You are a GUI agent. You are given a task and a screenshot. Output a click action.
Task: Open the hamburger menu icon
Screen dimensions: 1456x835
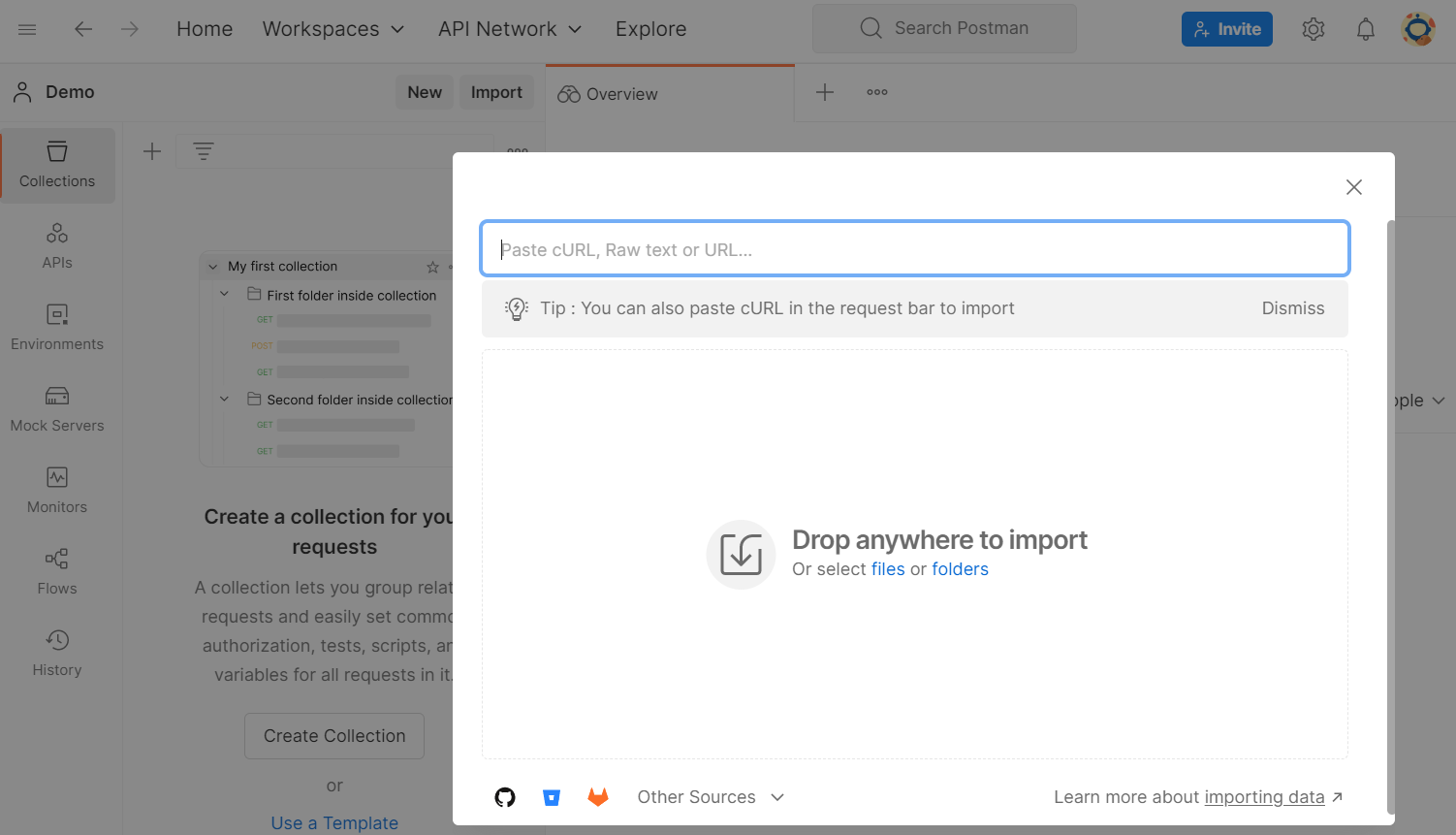(x=27, y=29)
